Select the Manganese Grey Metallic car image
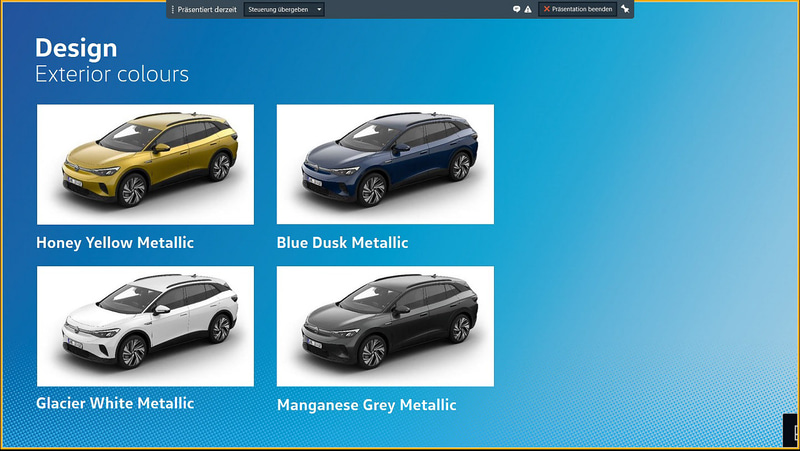Screen dimensions: 800x451 (385, 326)
